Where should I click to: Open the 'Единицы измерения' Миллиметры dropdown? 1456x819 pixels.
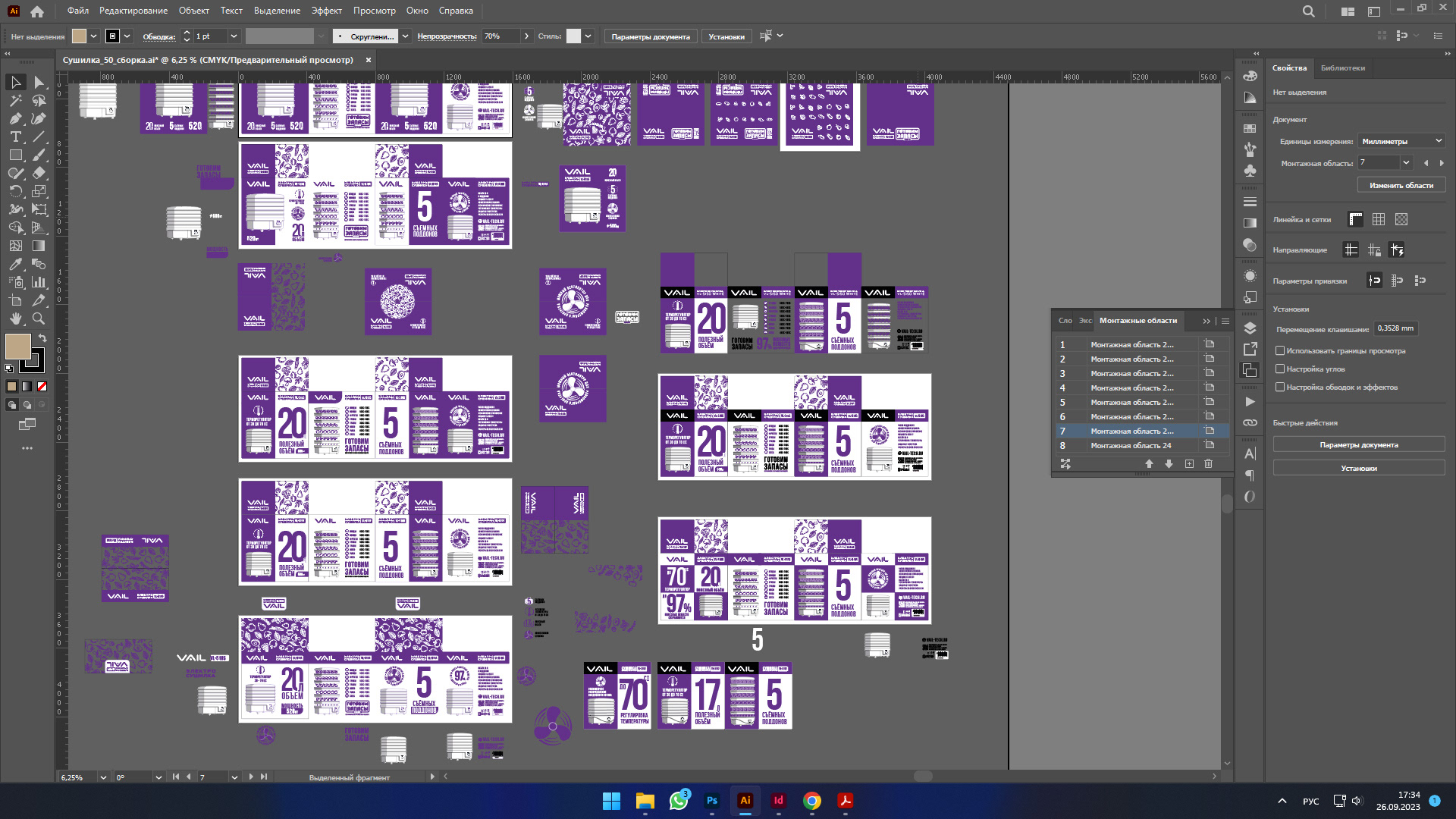tap(1401, 141)
